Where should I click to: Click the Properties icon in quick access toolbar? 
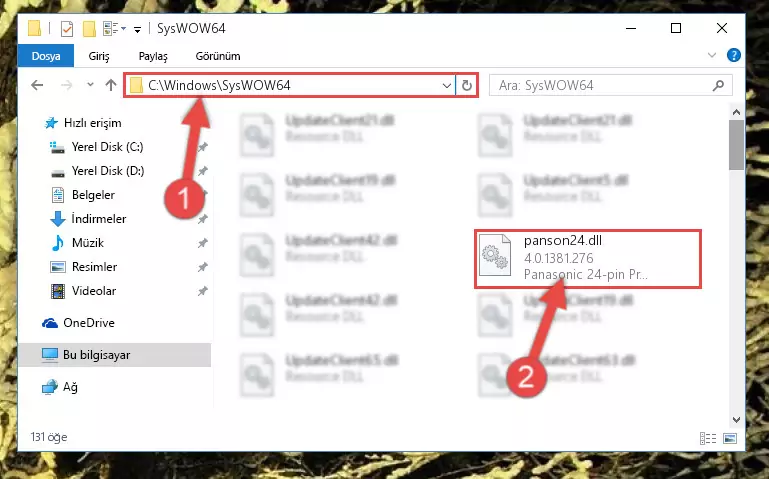(x=67, y=29)
